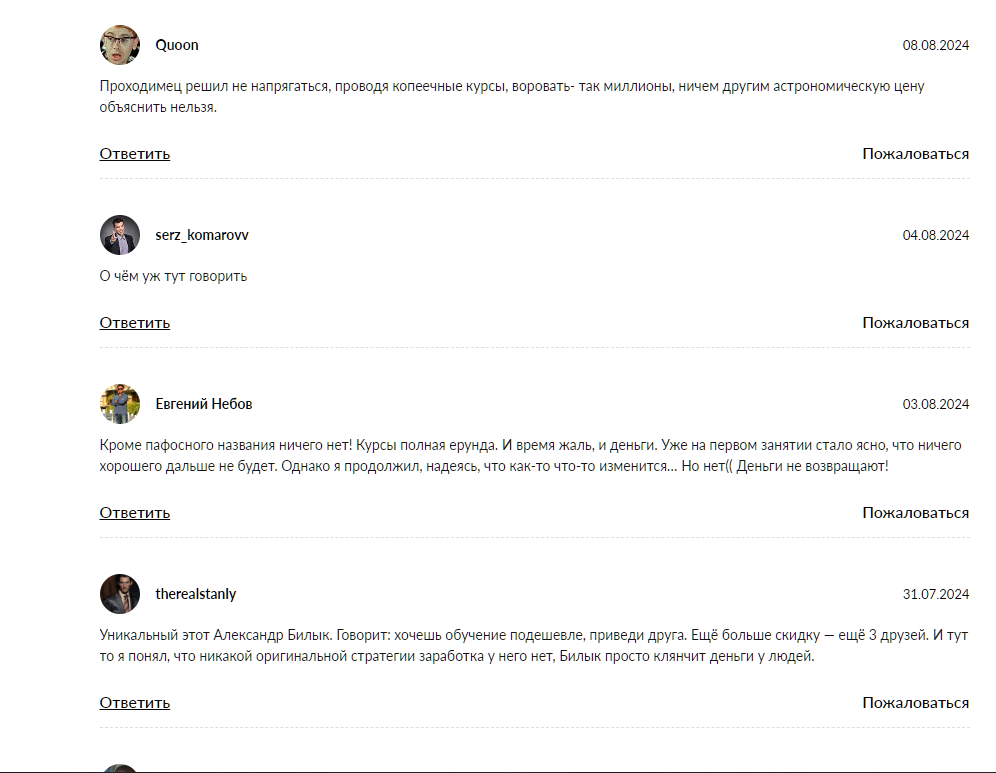The height and width of the screenshot is (773, 996).
Task: Click the 08.08.2024 comment date
Action: click(x=935, y=45)
